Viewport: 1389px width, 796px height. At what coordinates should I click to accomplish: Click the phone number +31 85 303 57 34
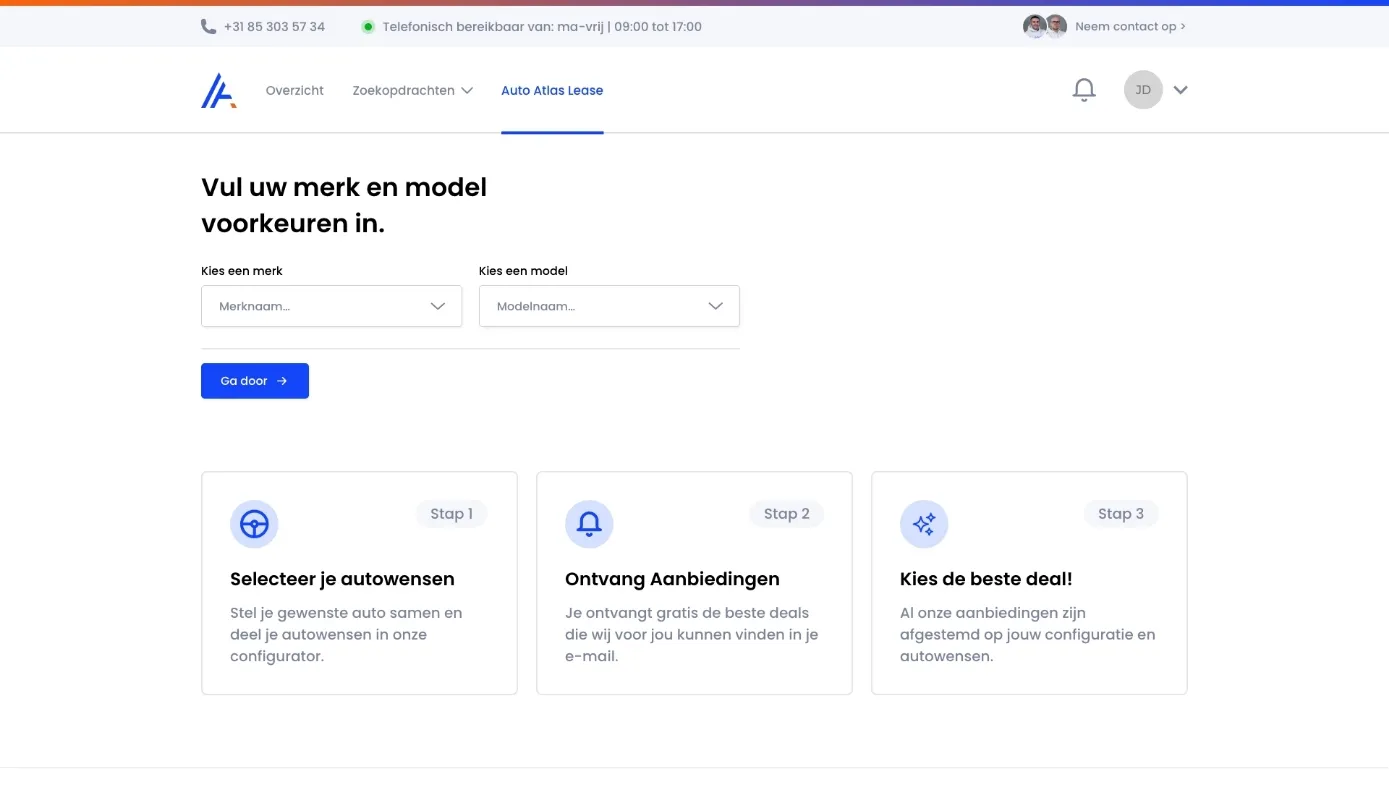[273, 26]
